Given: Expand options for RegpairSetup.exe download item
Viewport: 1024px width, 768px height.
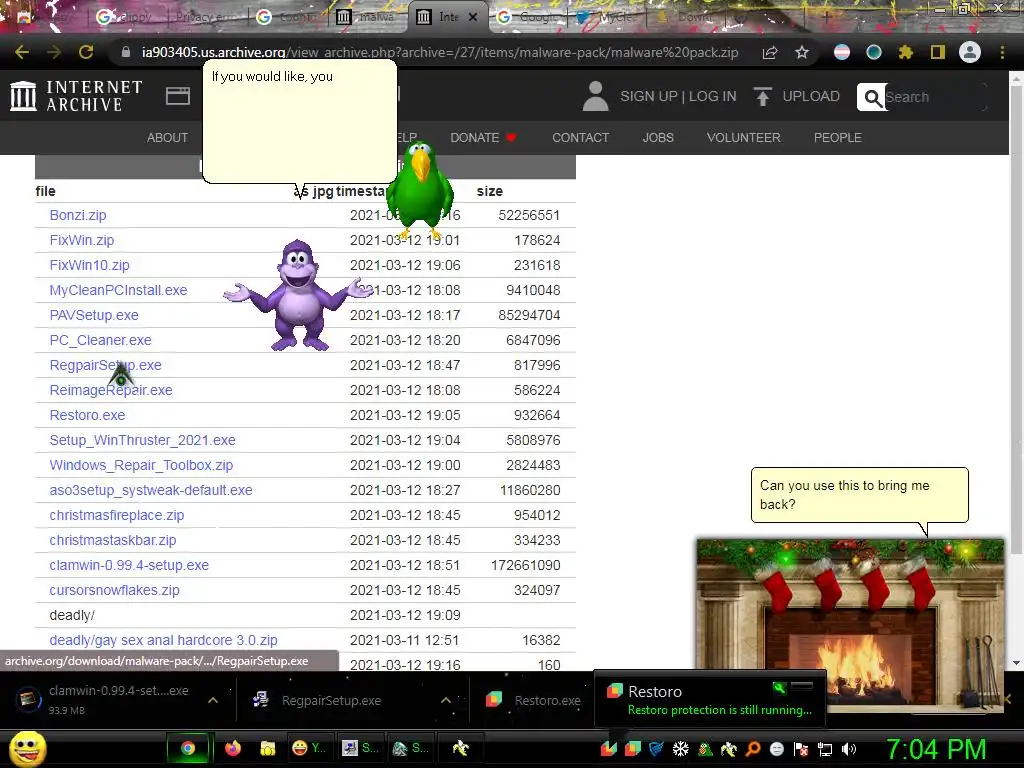Looking at the screenshot, I should pyautogui.click(x=446, y=700).
